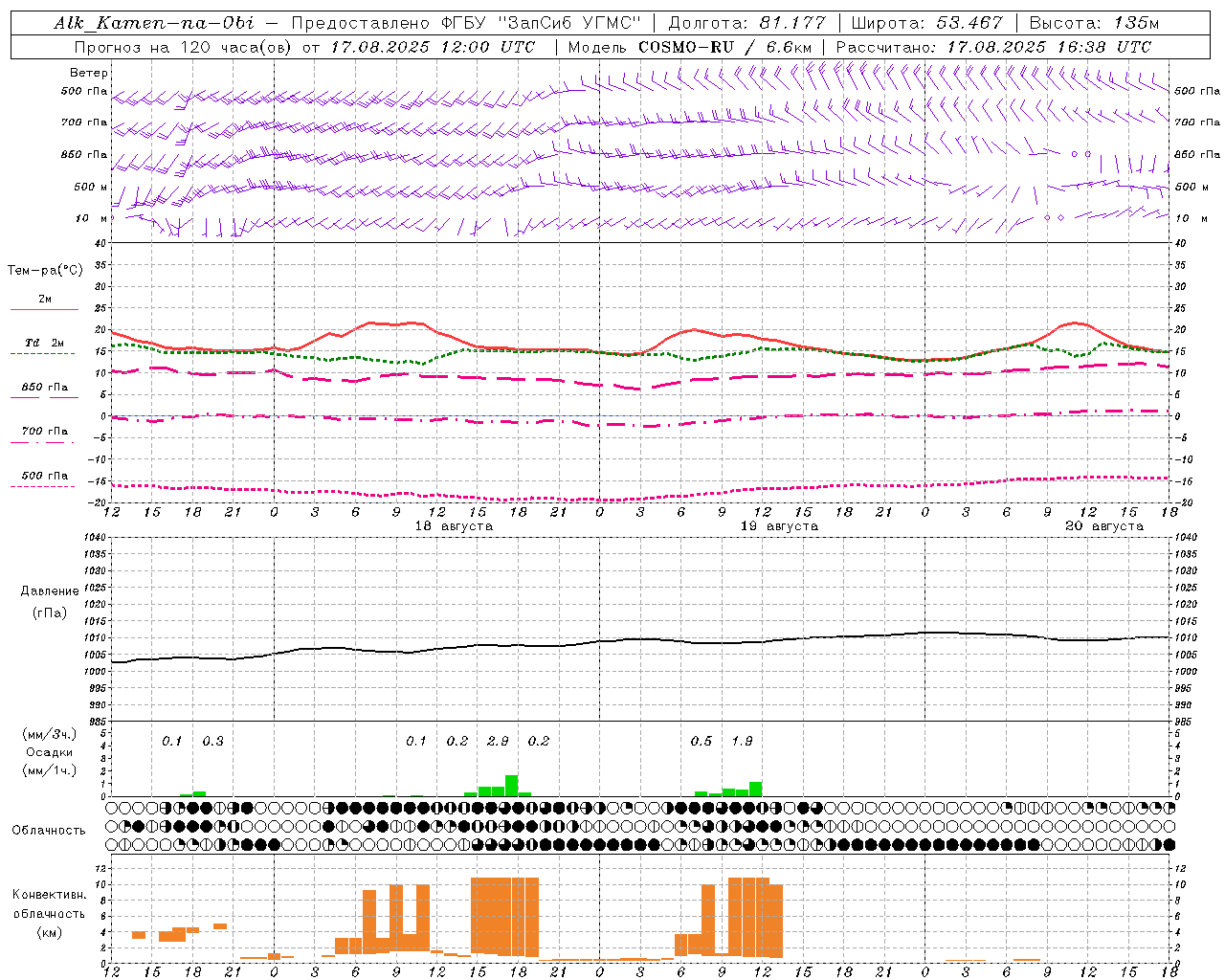Click the computed time Рассчитано: 17.08.2025 16:38 UTC

(993, 47)
